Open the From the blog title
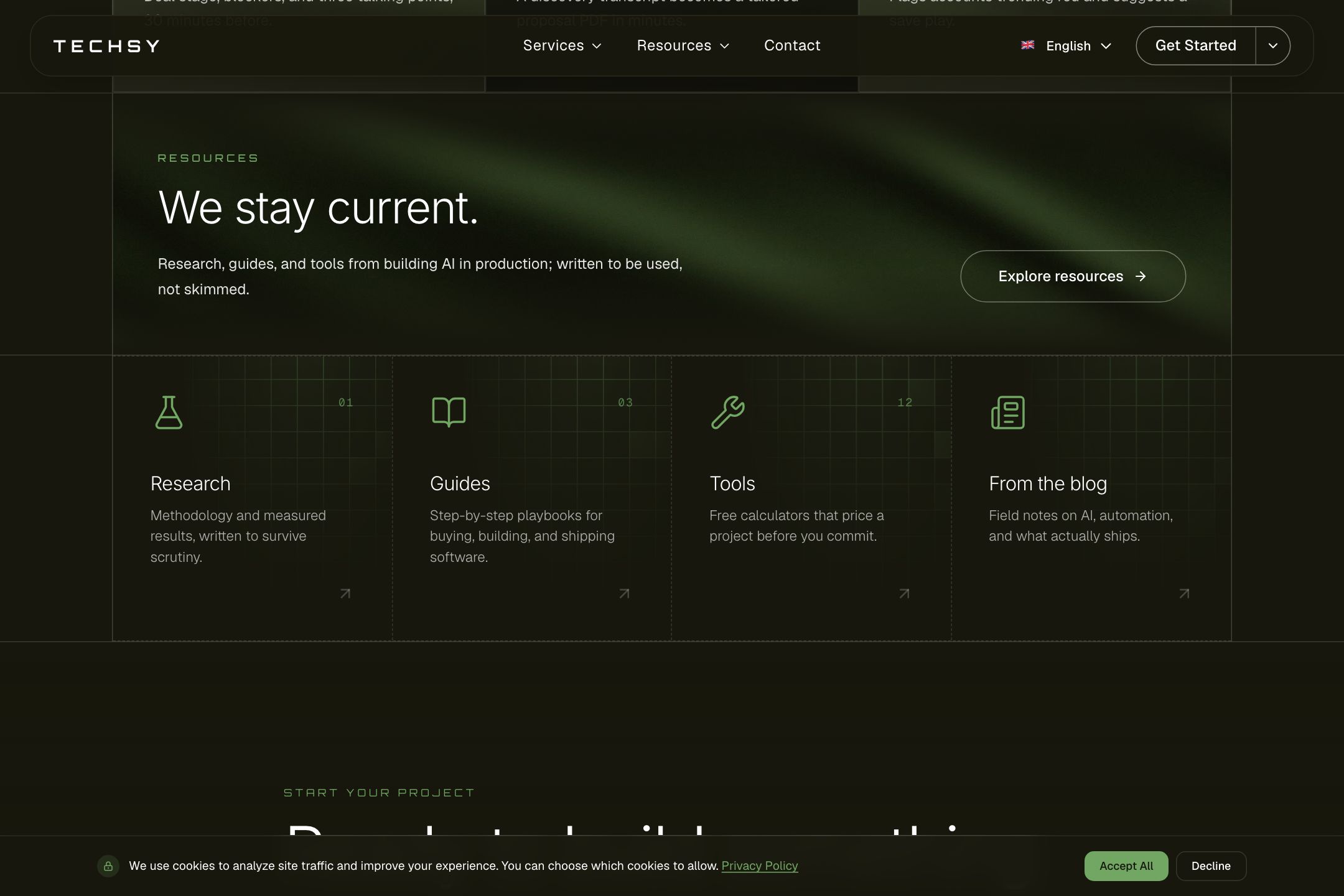Viewport: 1344px width, 896px height. (x=1048, y=483)
